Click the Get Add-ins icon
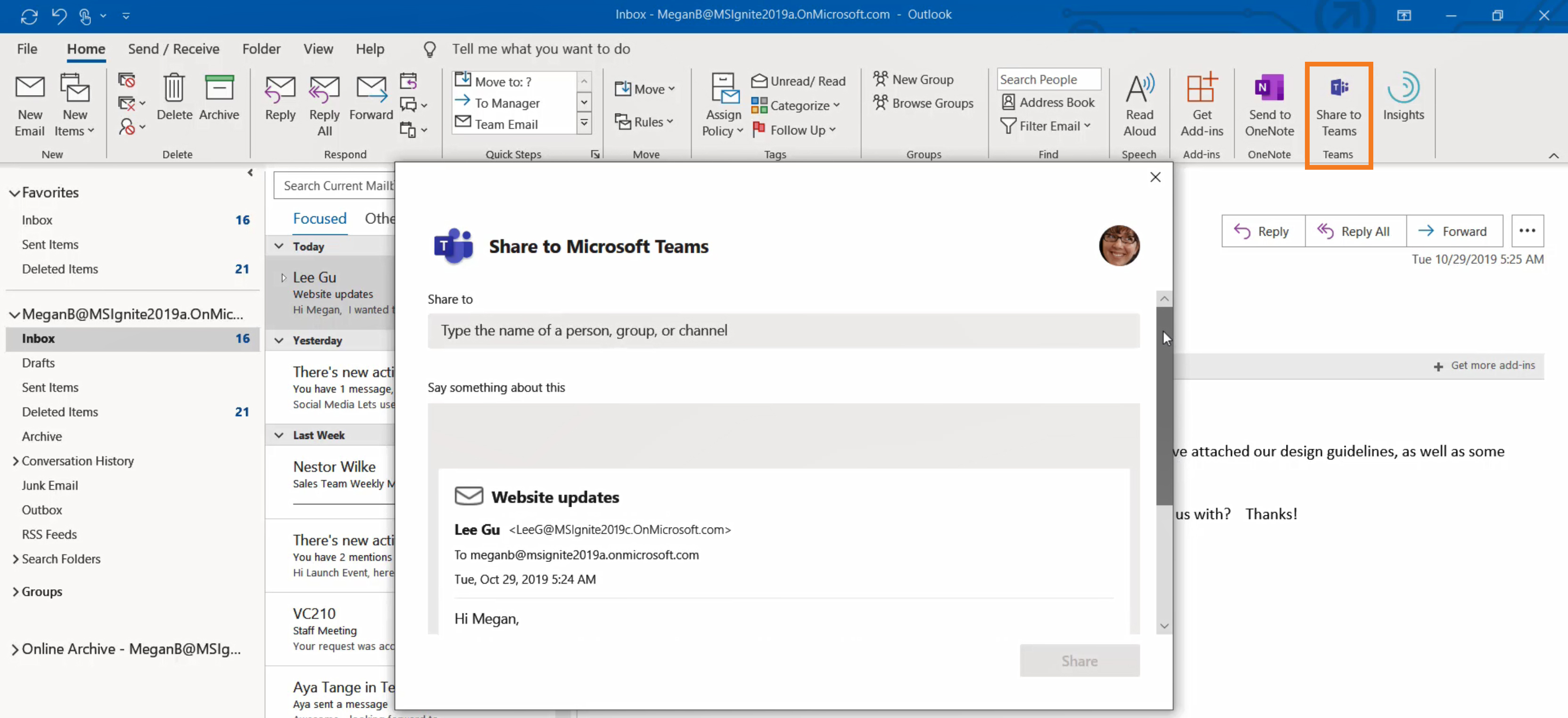The height and width of the screenshot is (718, 1568). tap(1202, 88)
